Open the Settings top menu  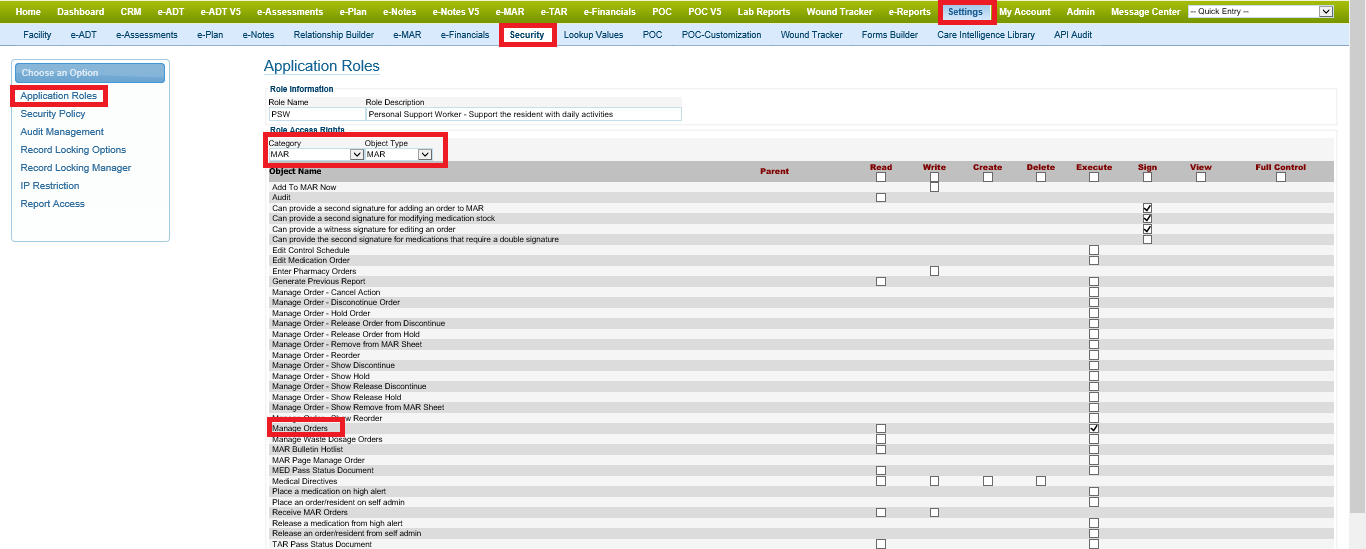click(x=965, y=12)
